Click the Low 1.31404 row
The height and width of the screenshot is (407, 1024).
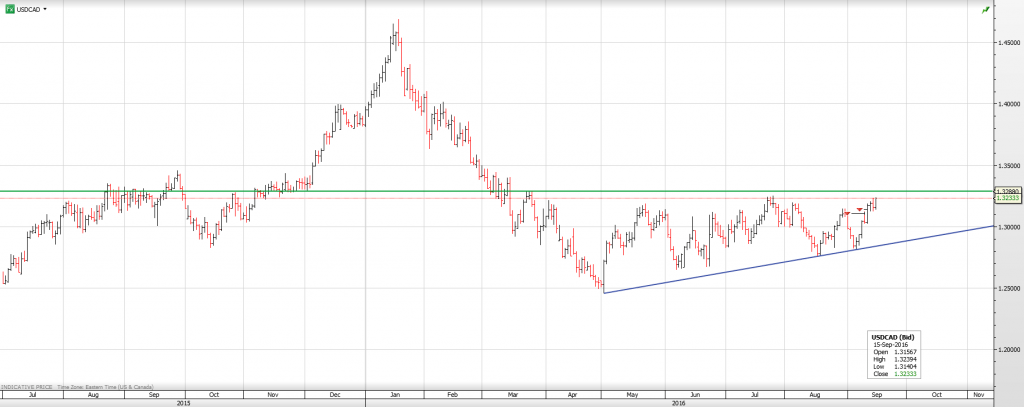pyautogui.click(x=893, y=367)
